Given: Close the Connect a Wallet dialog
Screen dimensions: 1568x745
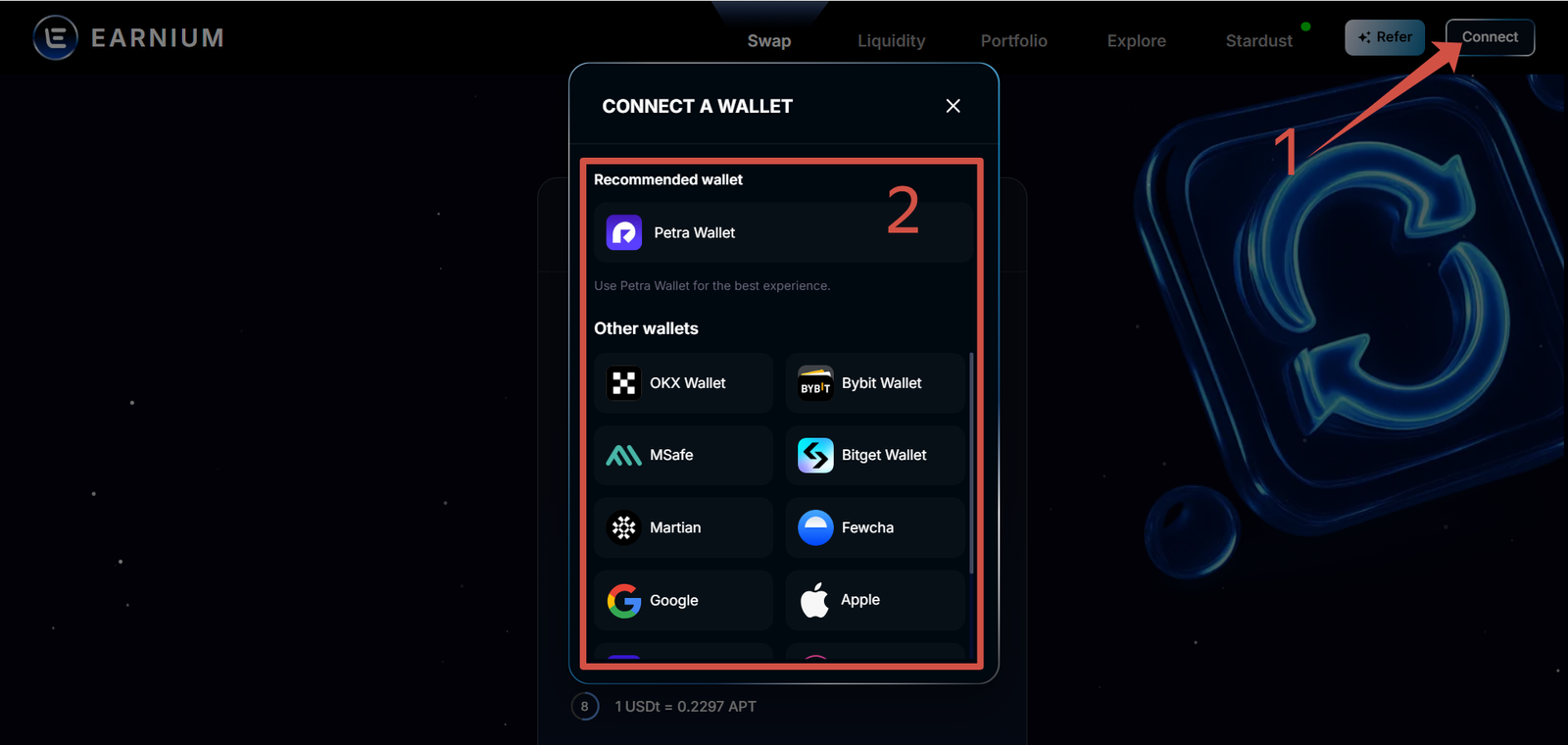Looking at the screenshot, I should [953, 106].
